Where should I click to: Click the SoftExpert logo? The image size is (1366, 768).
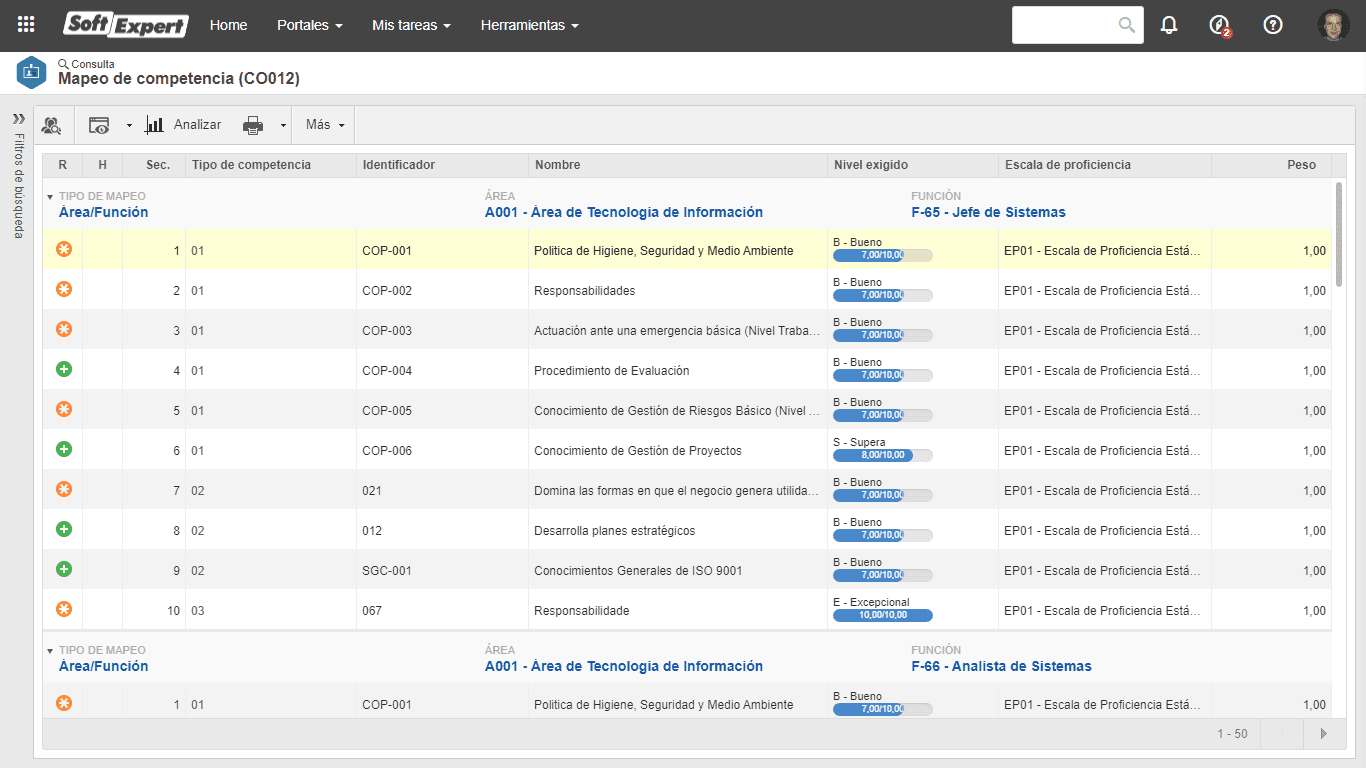pos(126,25)
